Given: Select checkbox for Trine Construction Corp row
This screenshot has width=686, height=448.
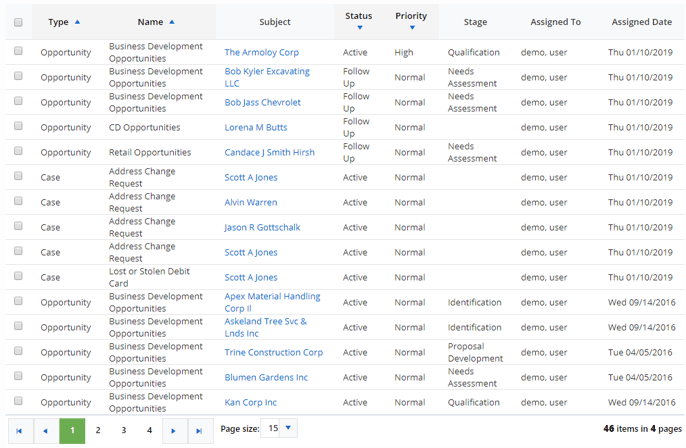Looking at the screenshot, I should pos(18,350).
